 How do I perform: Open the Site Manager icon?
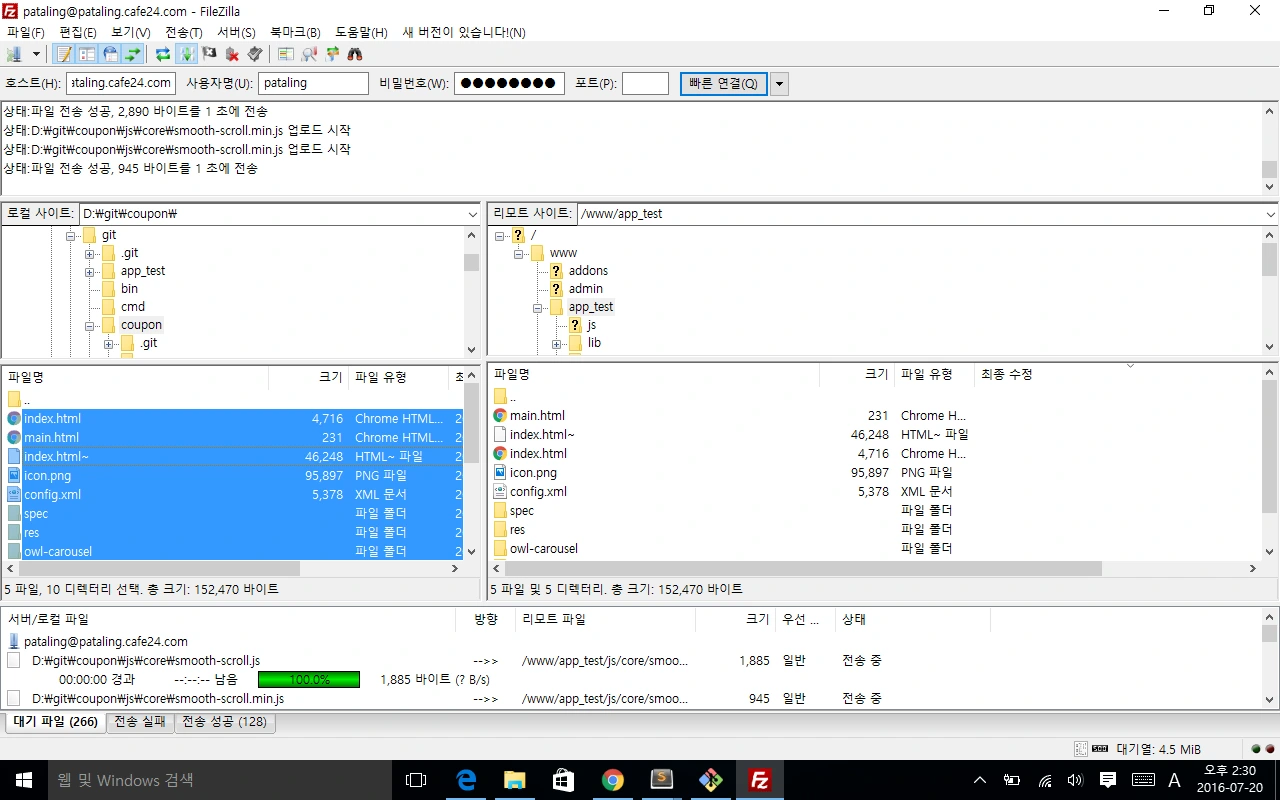(x=16, y=54)
